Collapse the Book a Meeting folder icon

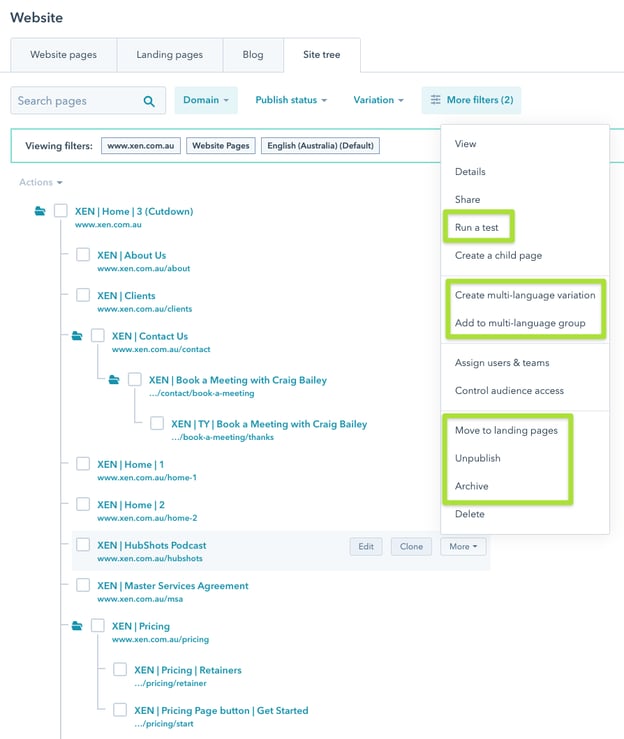coord(114,380)
